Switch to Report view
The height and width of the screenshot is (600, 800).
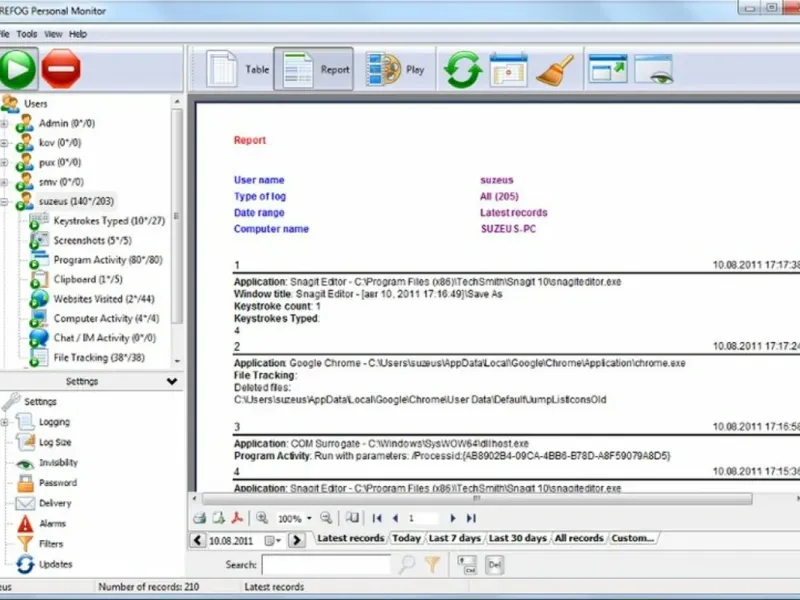click(x=313, y=69)
